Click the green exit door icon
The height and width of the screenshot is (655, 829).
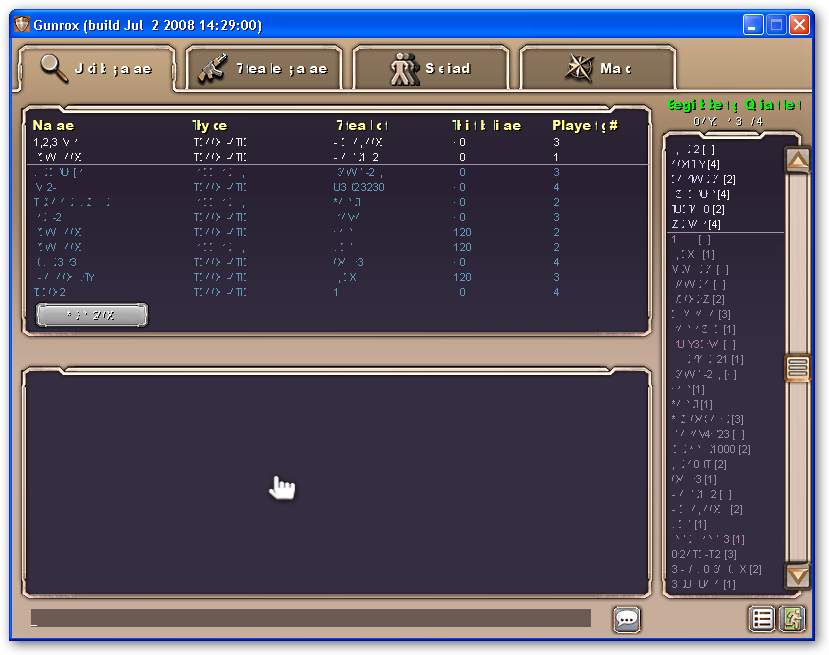click(791, 619)
